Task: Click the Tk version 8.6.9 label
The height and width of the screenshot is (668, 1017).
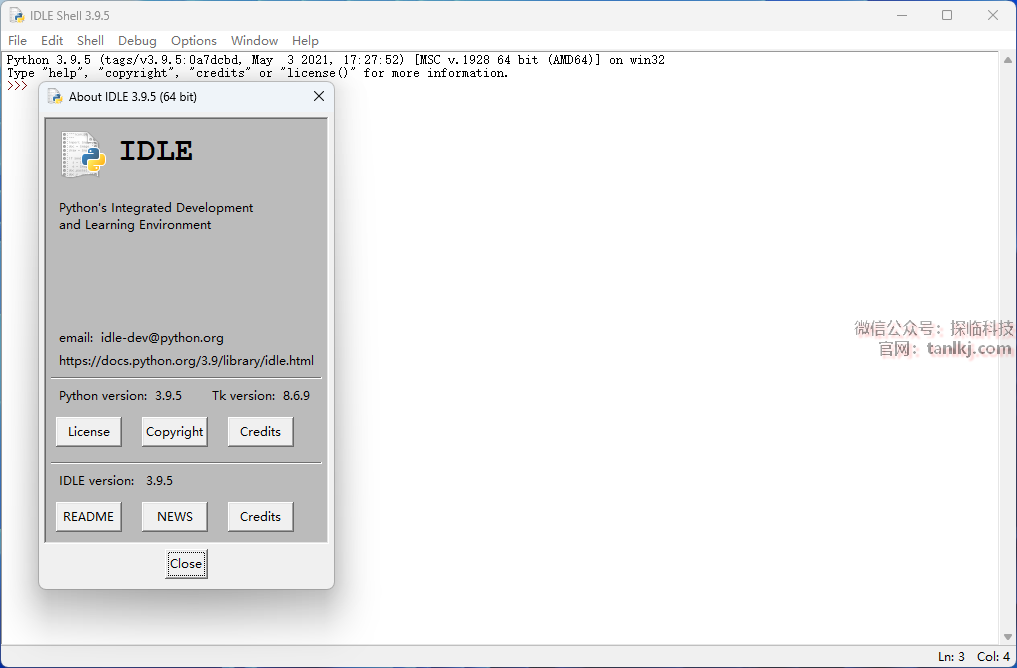Action: tap(261, 396)
